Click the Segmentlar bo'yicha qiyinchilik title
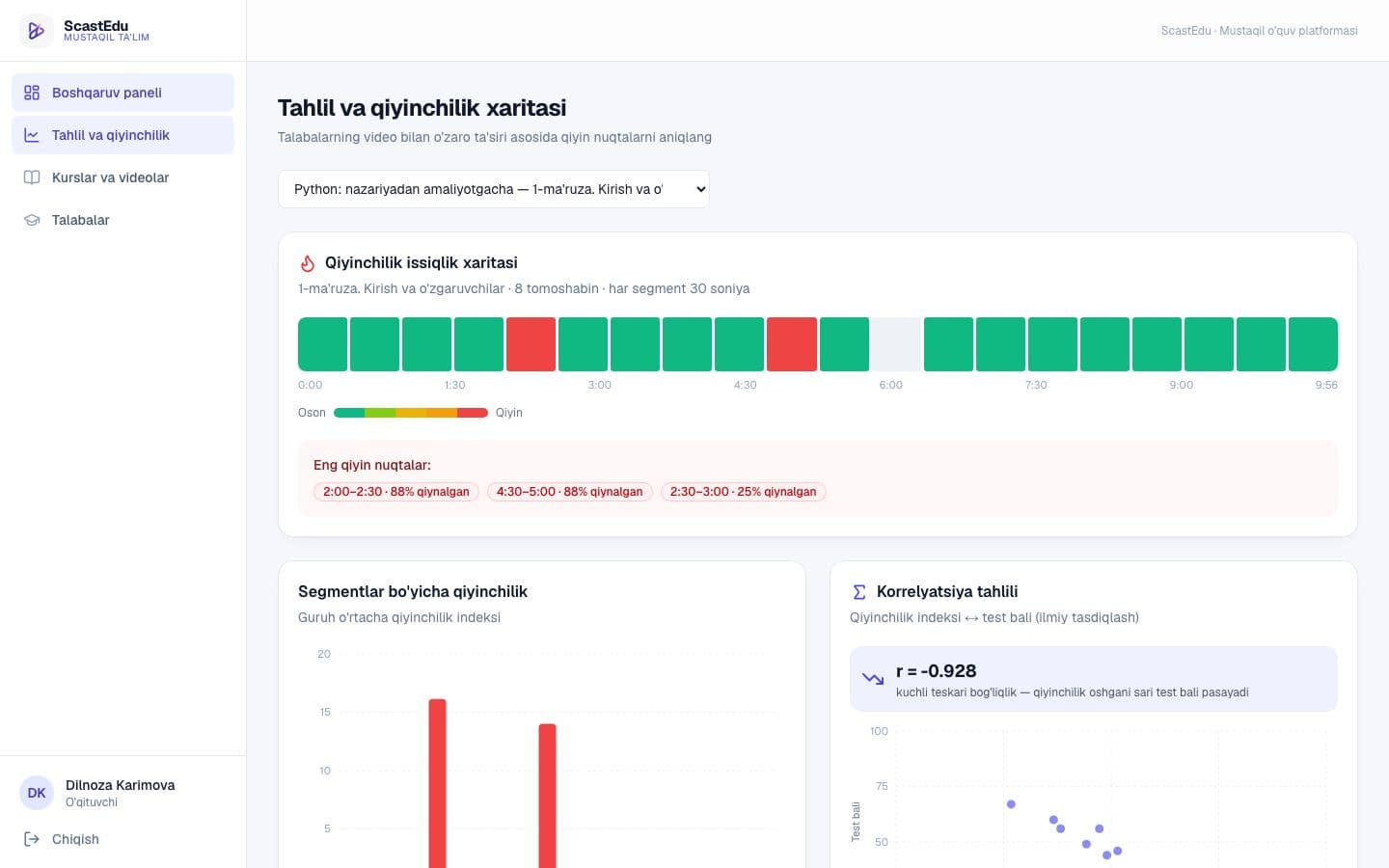This screenshot has height=868, width=1389. click(413, 592)
